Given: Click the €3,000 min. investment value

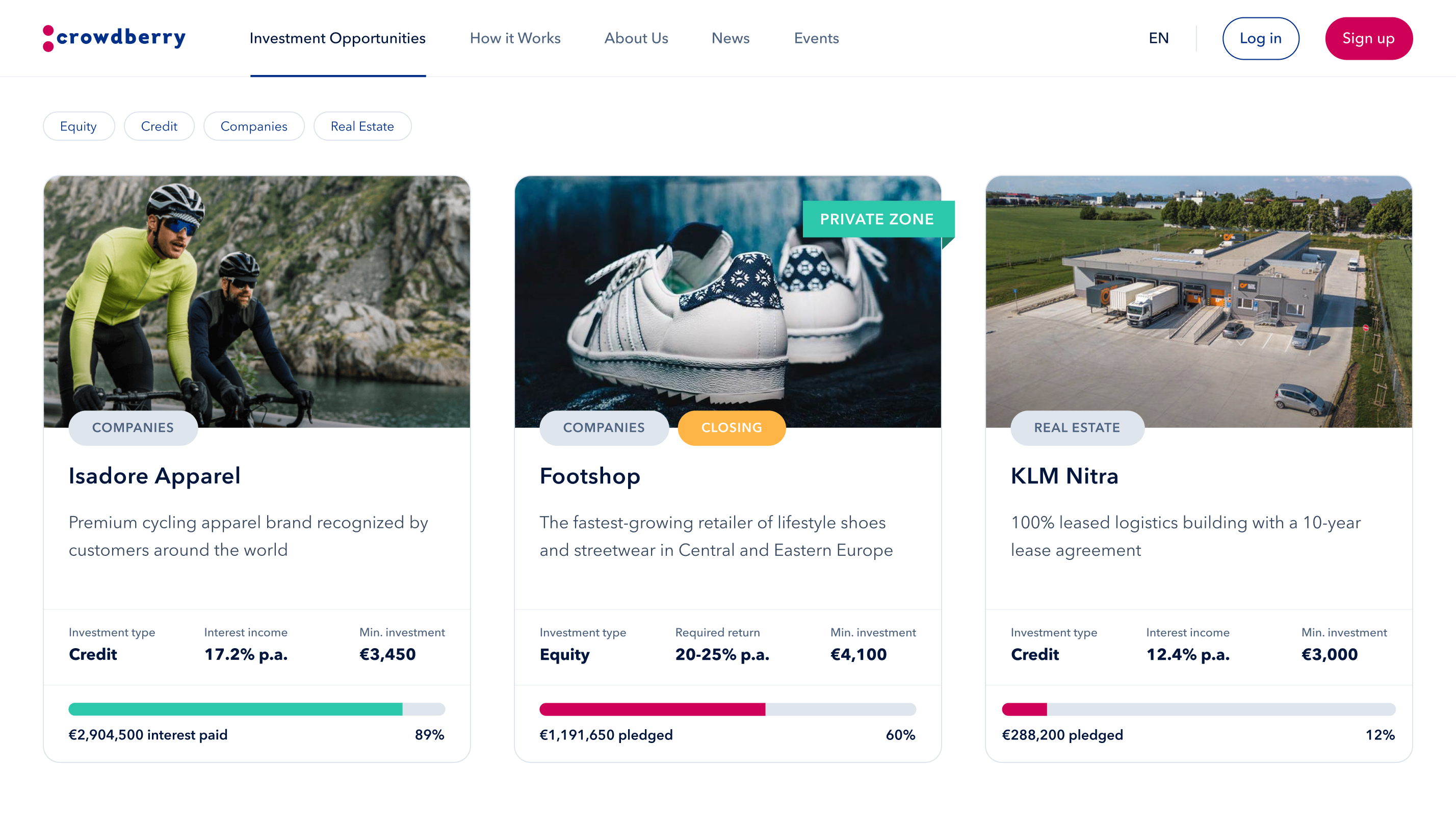Looking at the screenshot, I should coord(1330,654).
